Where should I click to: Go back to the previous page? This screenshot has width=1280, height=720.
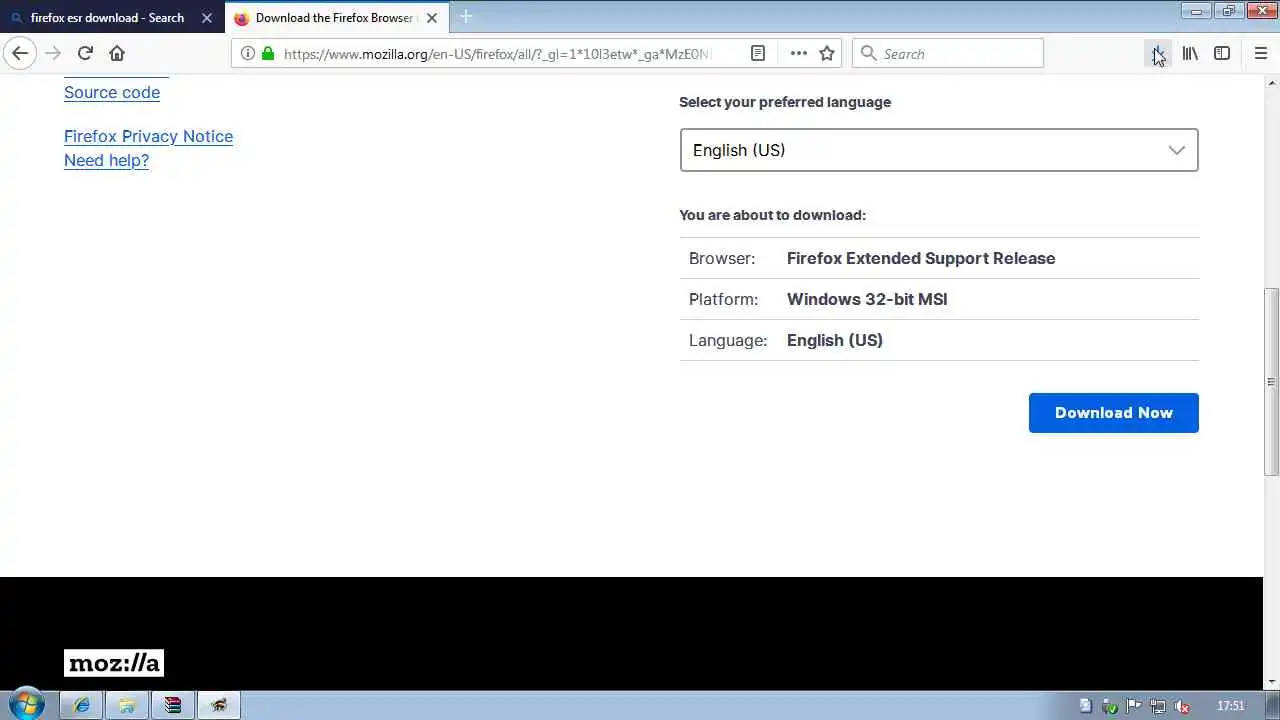click(20, 53)
